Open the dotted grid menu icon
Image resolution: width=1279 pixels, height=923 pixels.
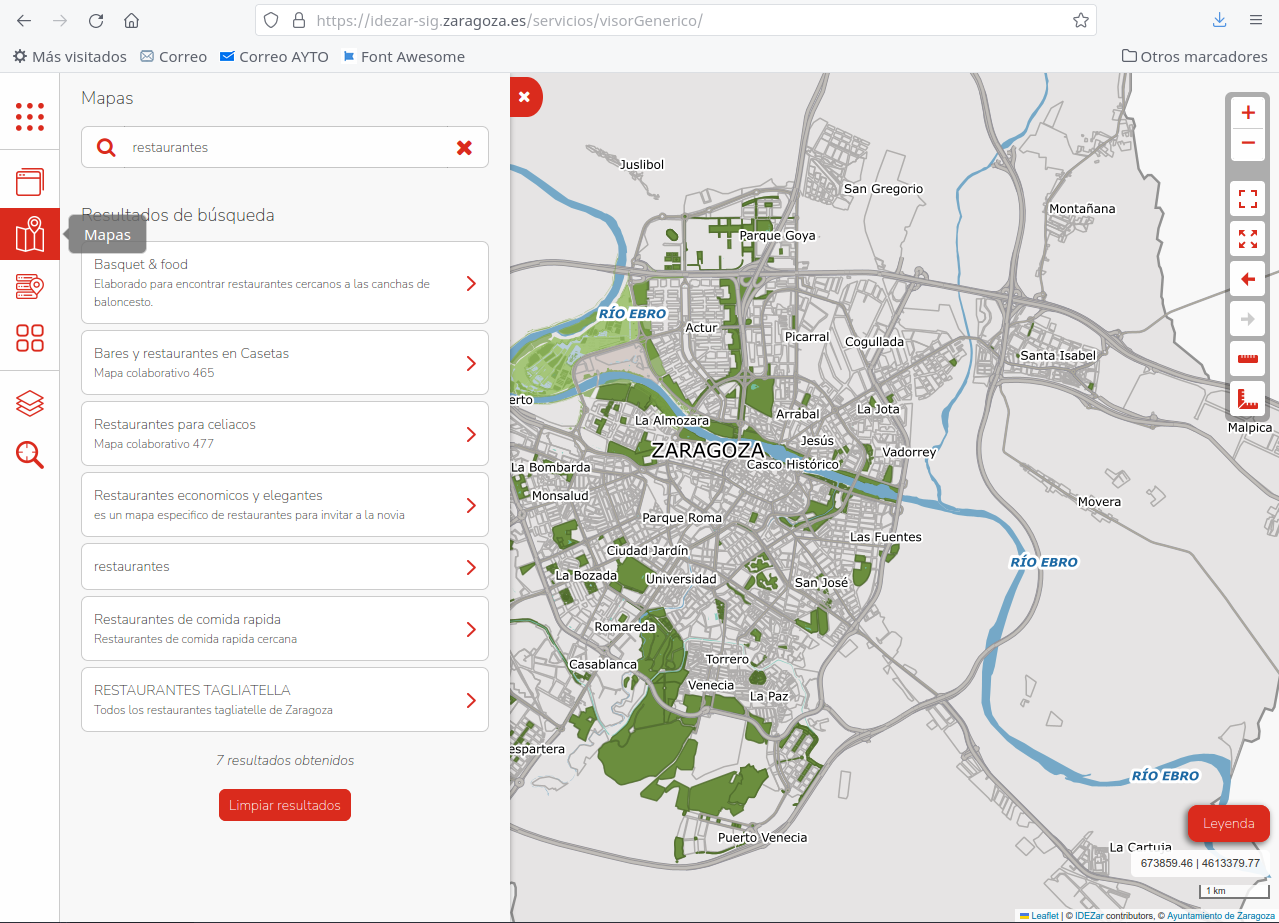(x=30, y=117)
